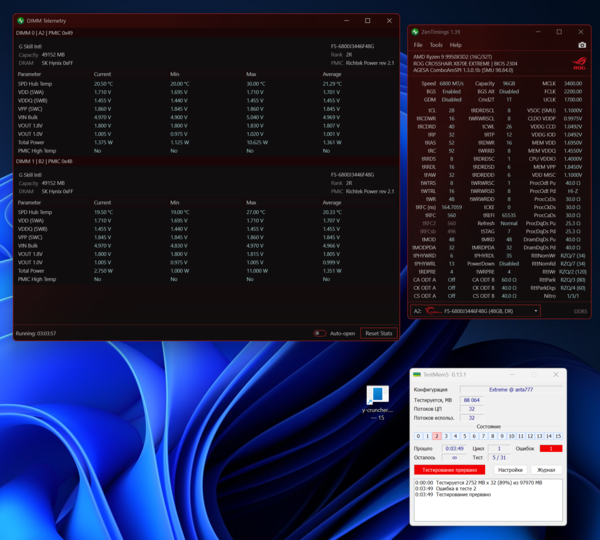Viewport: 600px width, 540px height.
Task: Click the Capacity value '96GB' in ZenTimings
Action: coord(509,83)
